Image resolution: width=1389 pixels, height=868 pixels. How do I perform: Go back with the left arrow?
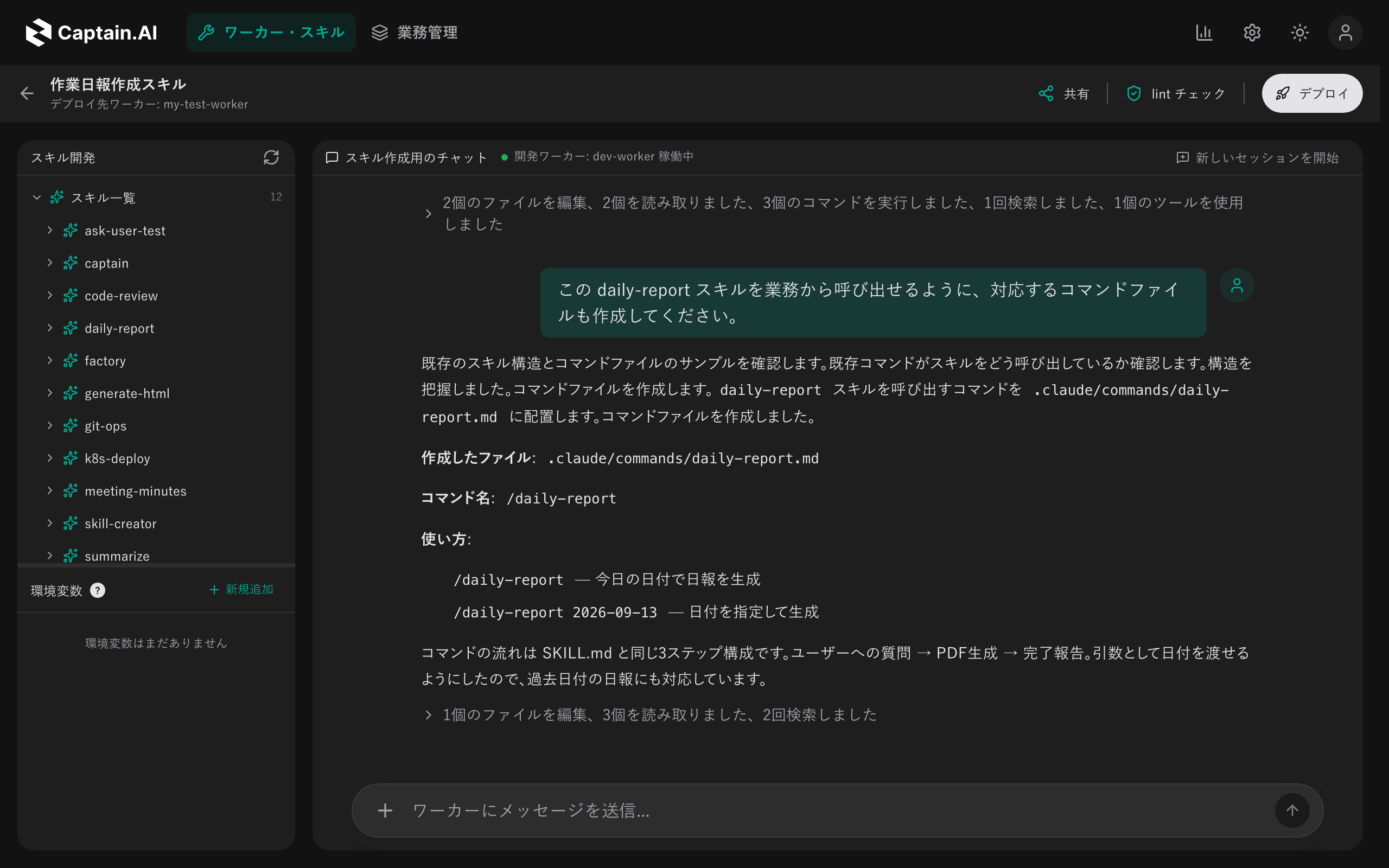point(27,93)
